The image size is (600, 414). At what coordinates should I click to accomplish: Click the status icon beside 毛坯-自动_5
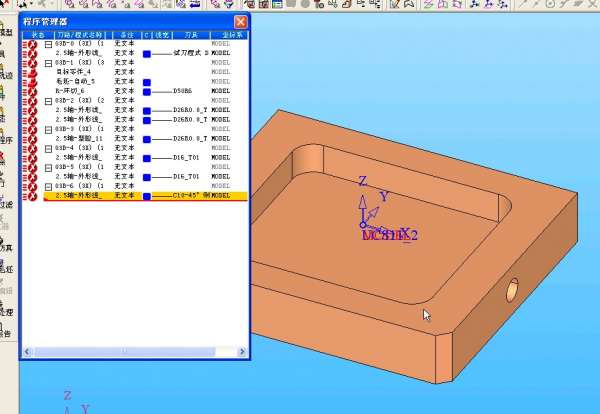point(30,82)
